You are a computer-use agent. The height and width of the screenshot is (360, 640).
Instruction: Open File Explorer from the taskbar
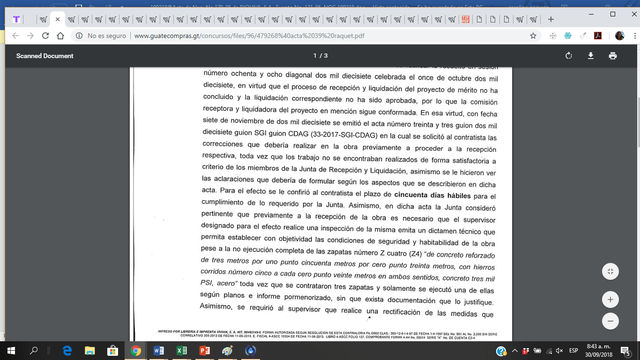(90, 351)
